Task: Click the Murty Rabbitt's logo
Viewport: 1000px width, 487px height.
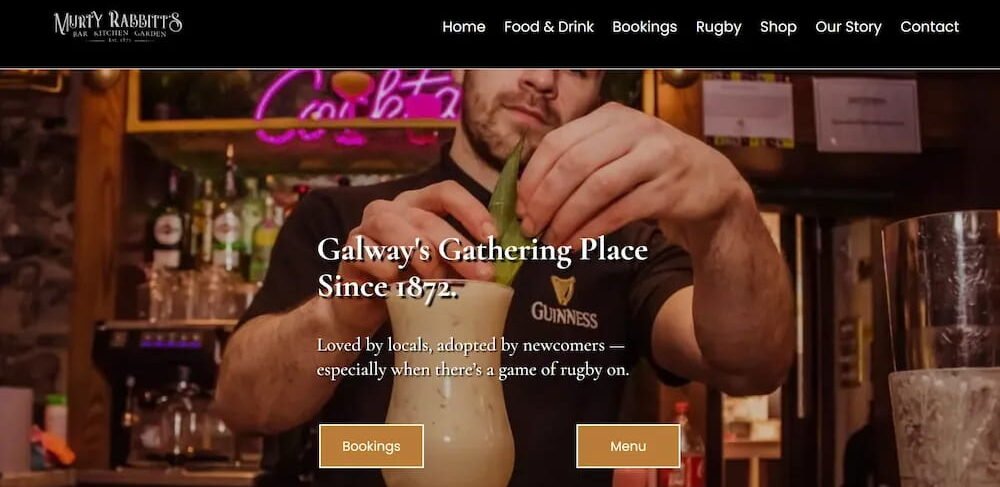Action: click(118, 27)
